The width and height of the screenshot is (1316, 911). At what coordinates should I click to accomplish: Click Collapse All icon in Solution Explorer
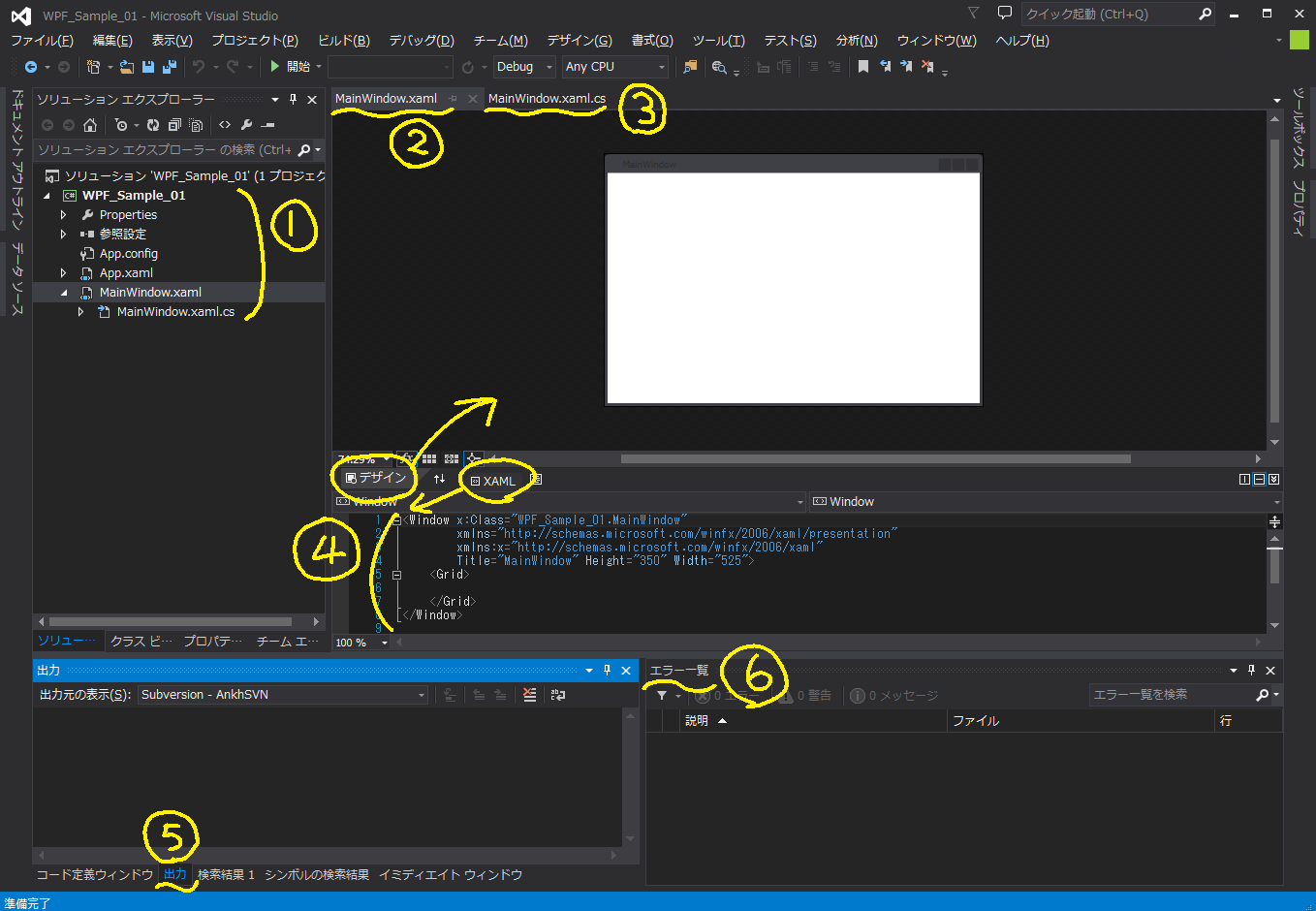click(x=174, y=125)
